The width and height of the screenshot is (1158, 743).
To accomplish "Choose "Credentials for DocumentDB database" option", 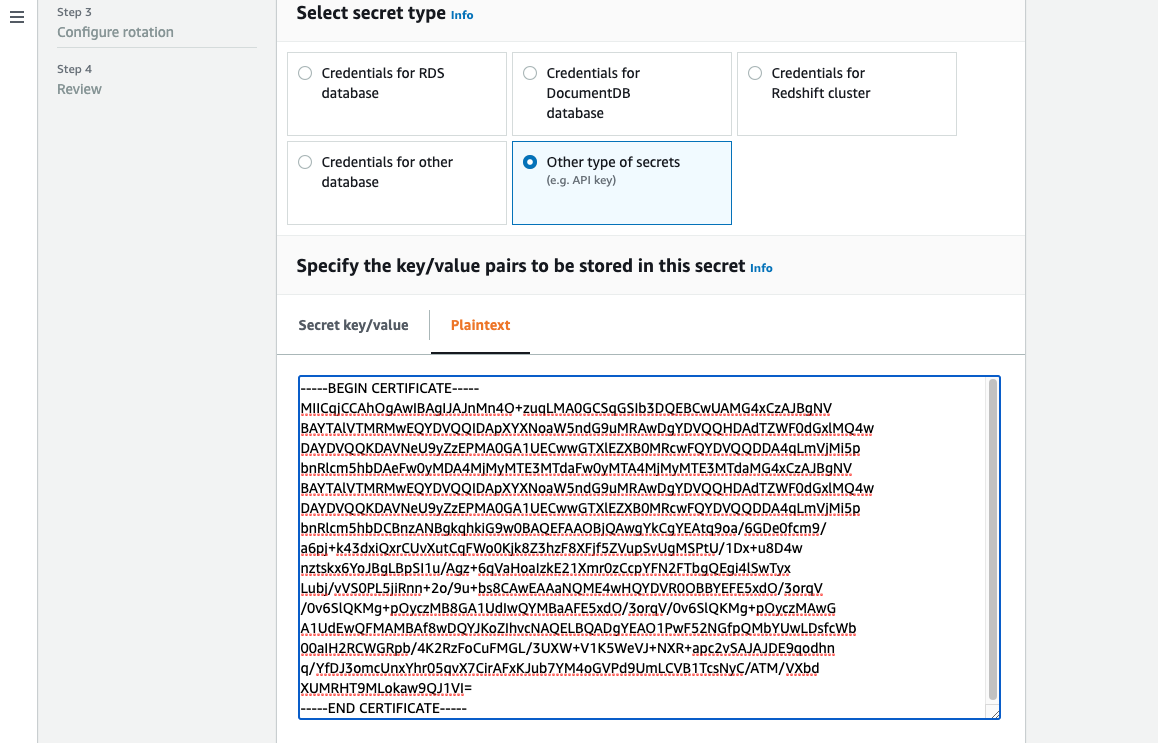I will pyautogui.click(x=529, y=72).
